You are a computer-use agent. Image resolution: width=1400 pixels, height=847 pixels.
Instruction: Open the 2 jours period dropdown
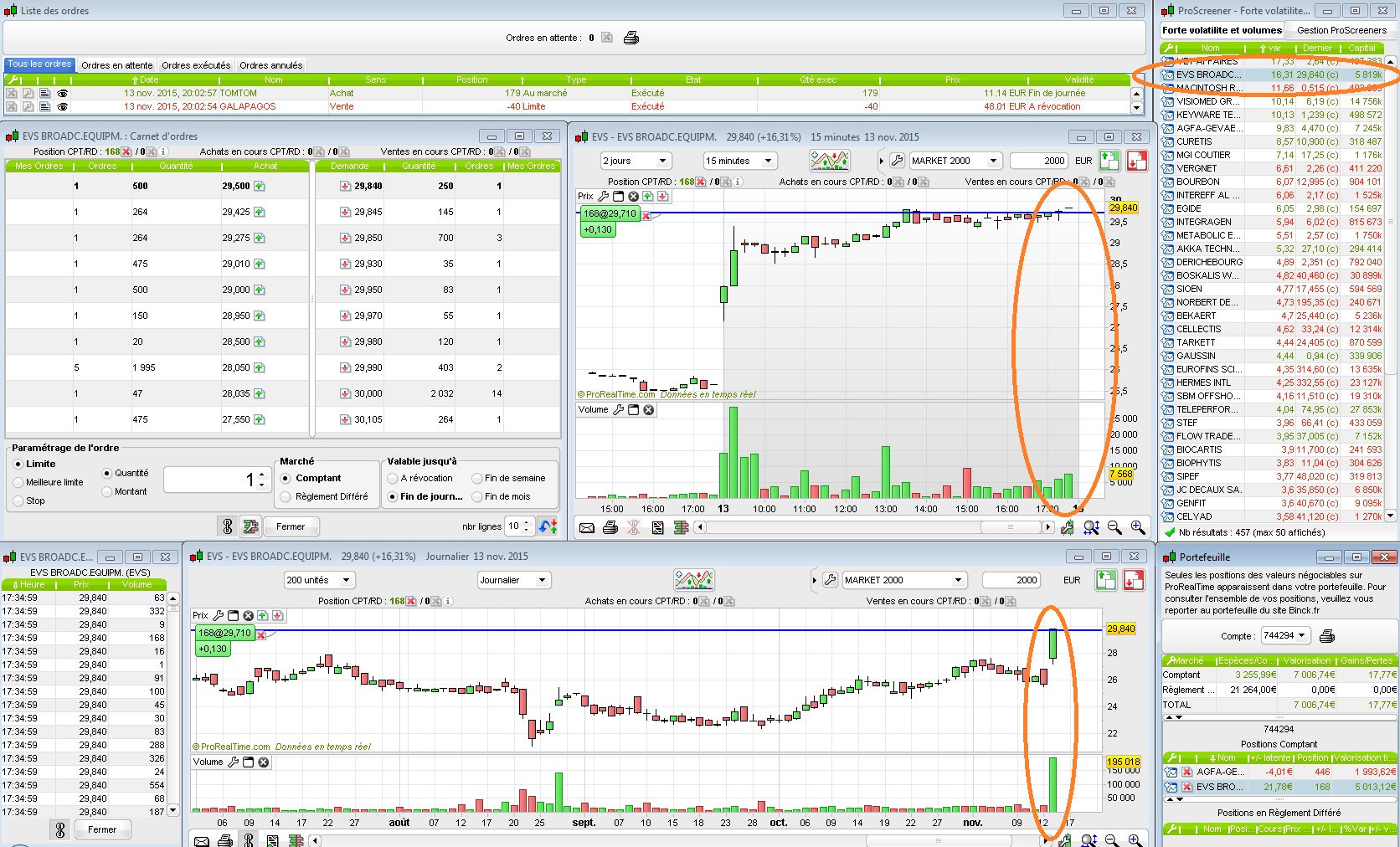coord(636,161)
